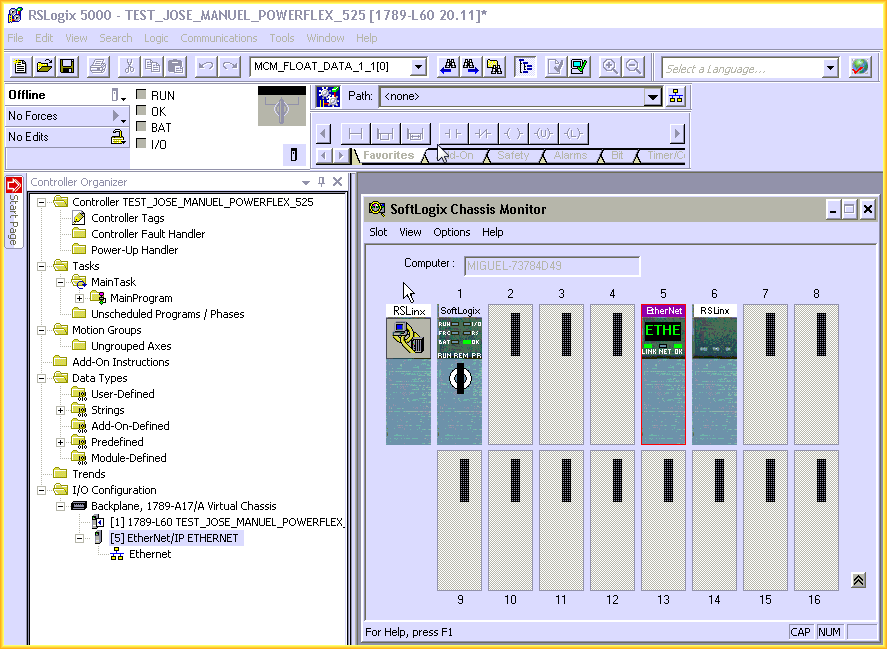This screenshot has height=649, width=887.
Task: Click the RUN status indicator box
Action: [141, 96]
